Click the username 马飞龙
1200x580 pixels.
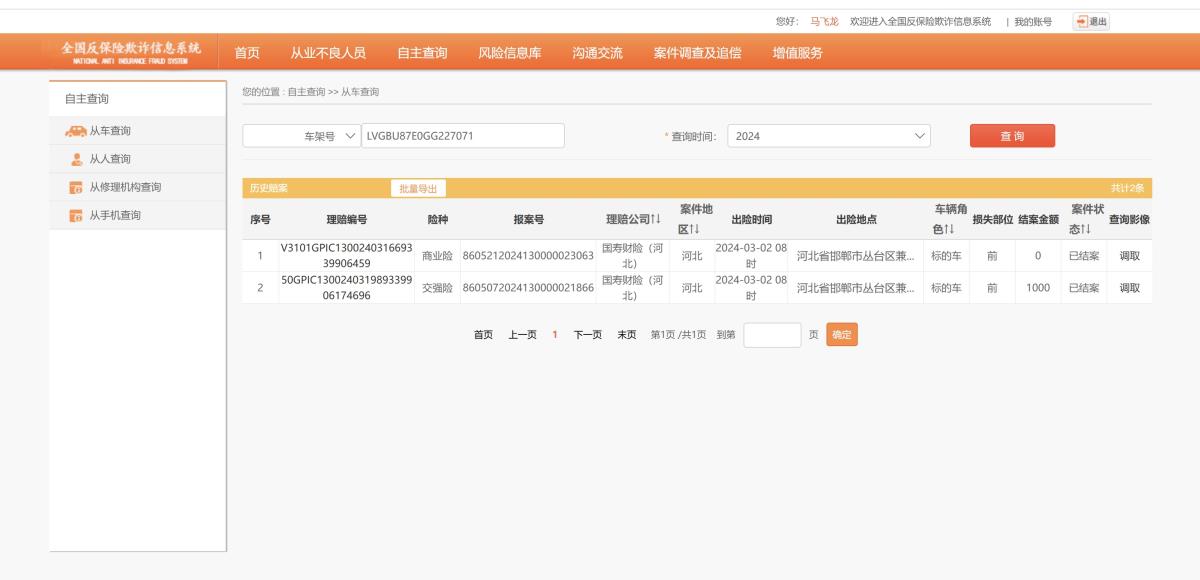824,22
